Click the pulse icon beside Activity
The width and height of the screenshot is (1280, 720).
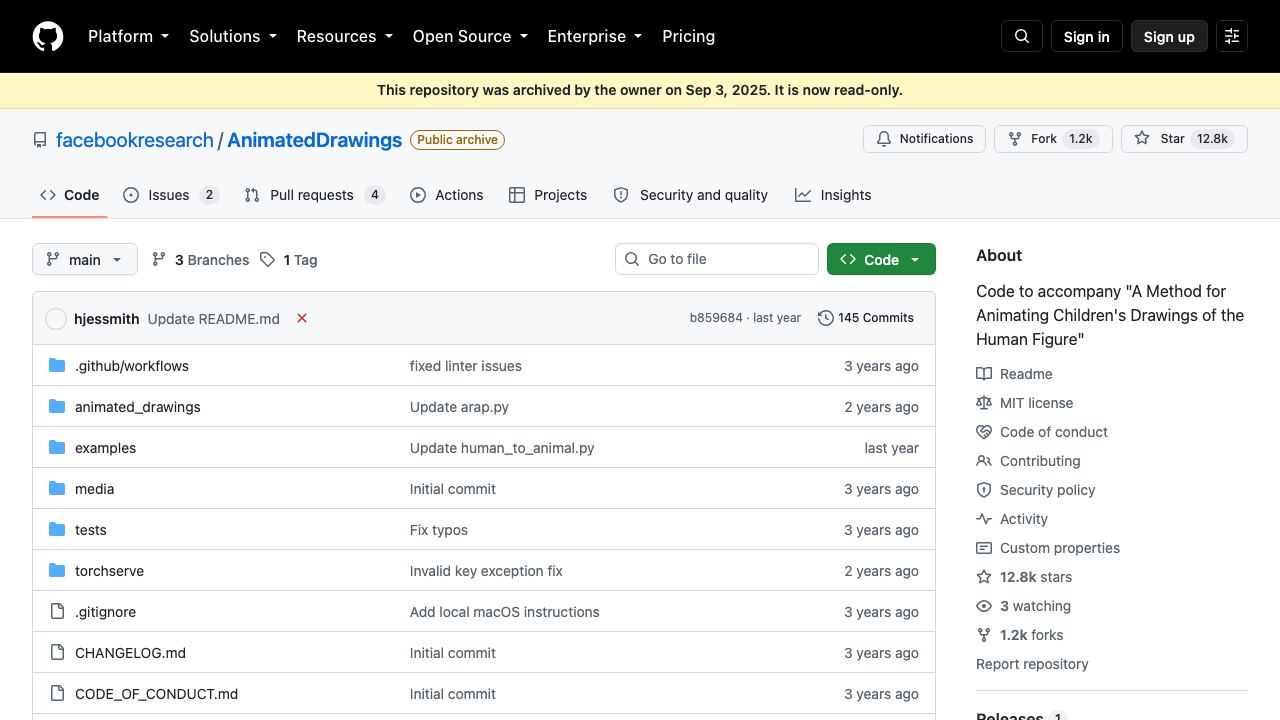(x=984, y=519)
